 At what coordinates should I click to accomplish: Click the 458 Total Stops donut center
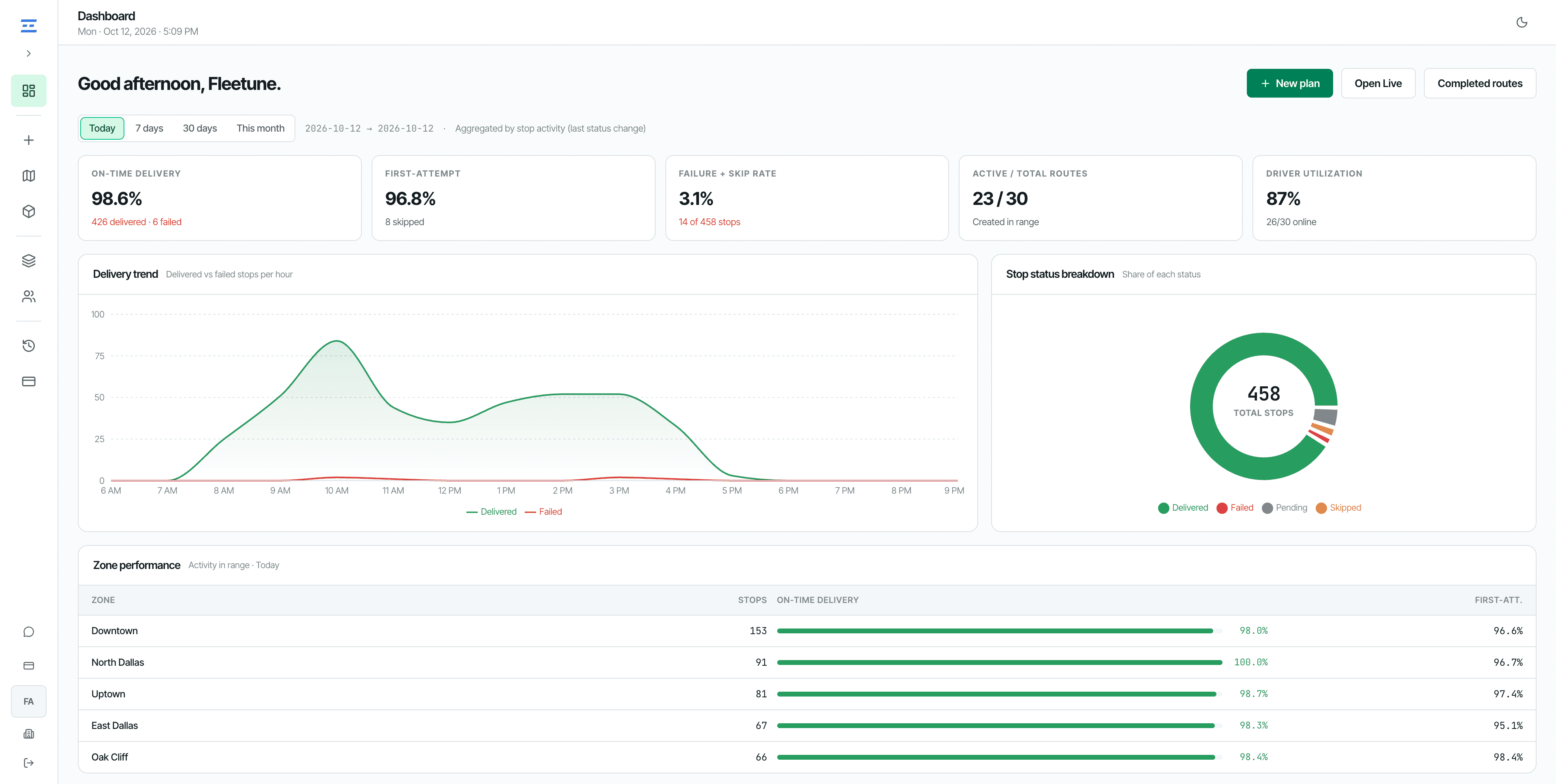coord(1264,401)
